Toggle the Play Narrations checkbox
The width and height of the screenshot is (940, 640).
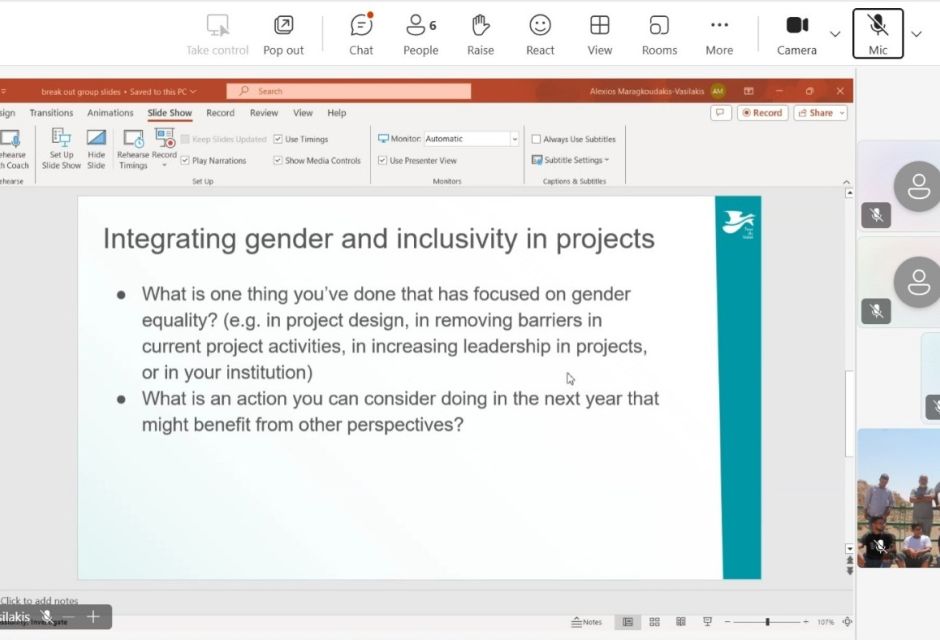[x=185, y=160]
